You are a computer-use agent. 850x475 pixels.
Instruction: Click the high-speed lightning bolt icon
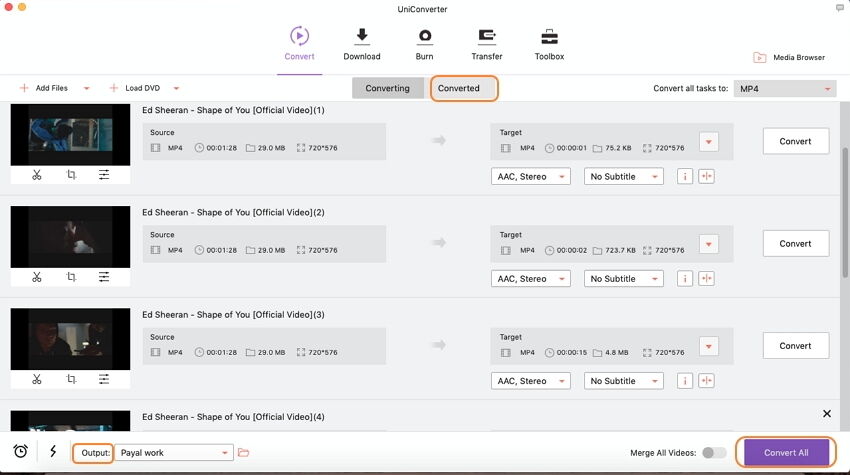(53, 451)
